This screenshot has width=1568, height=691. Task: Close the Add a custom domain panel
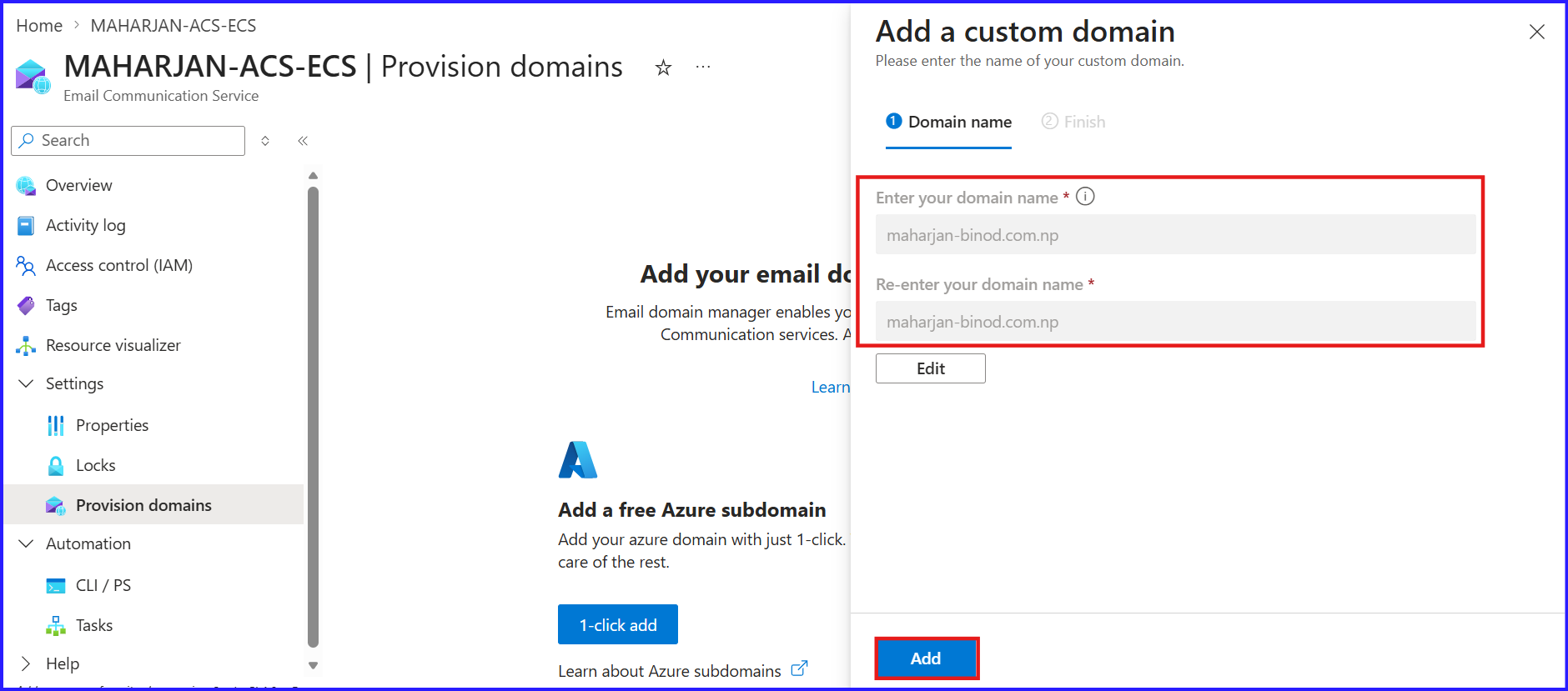(x=1537, y=32)
